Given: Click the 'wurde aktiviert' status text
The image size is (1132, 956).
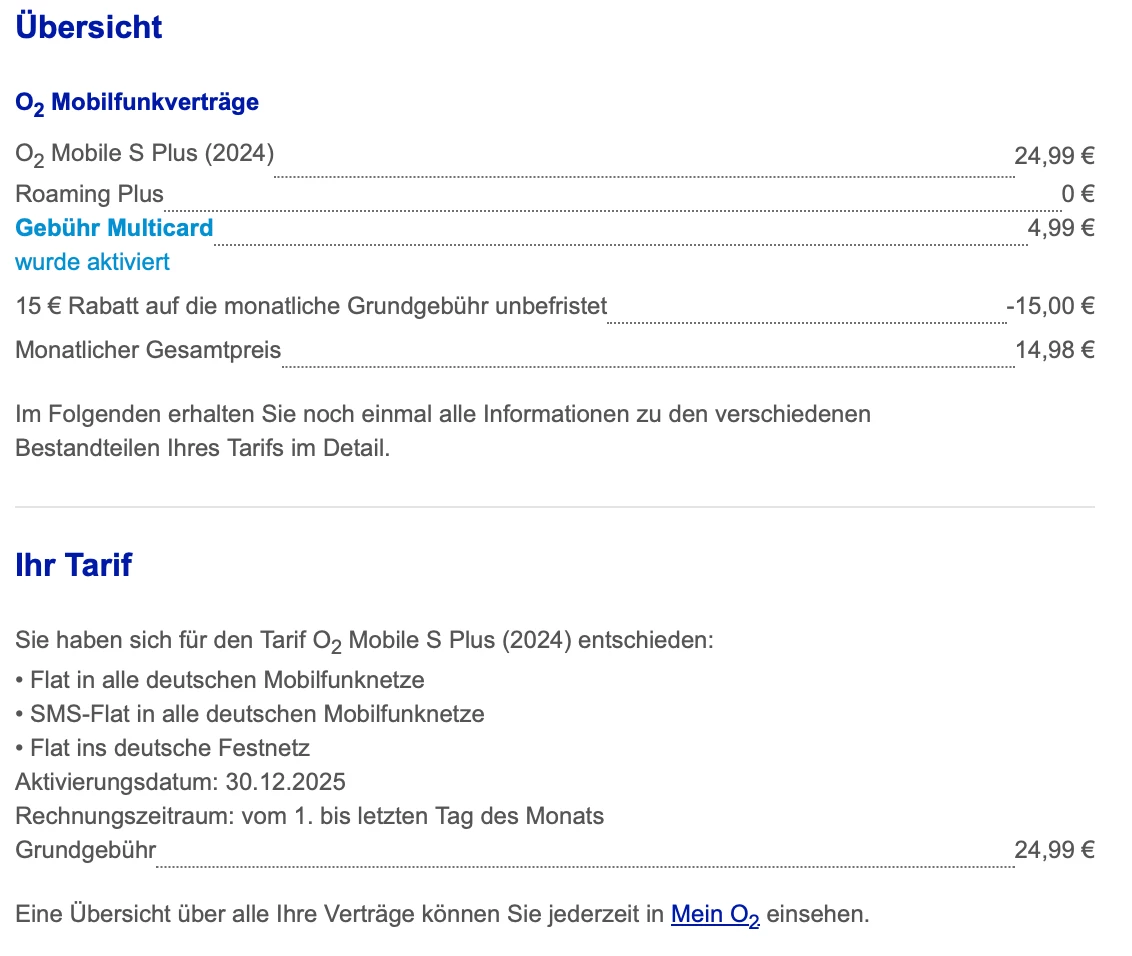Looking at the screenshot, I should pos(92,262).
